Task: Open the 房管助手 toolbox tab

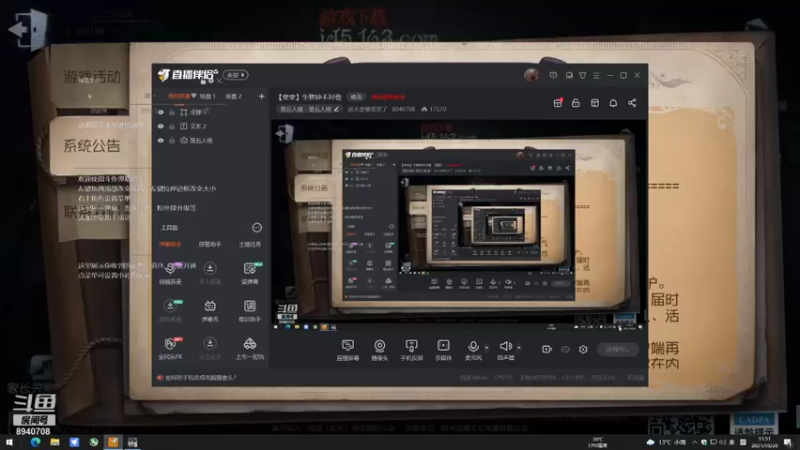Action: [x=210, y=244]
